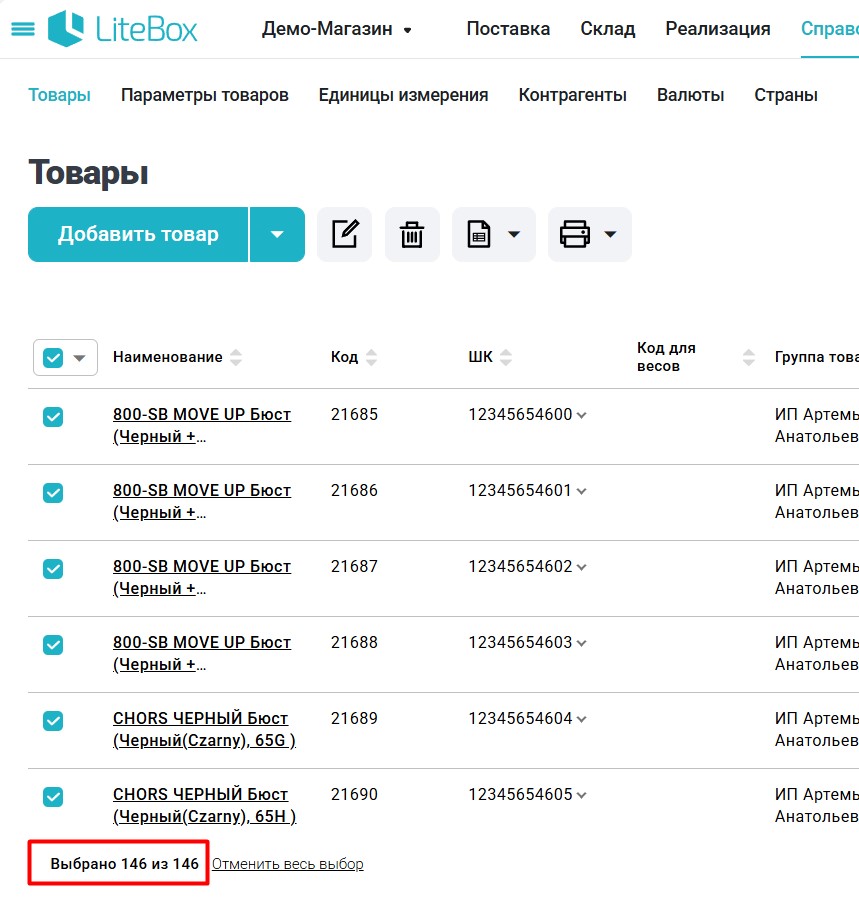
Task: Click Отменить весь выбор link
Action: [287, 864]
